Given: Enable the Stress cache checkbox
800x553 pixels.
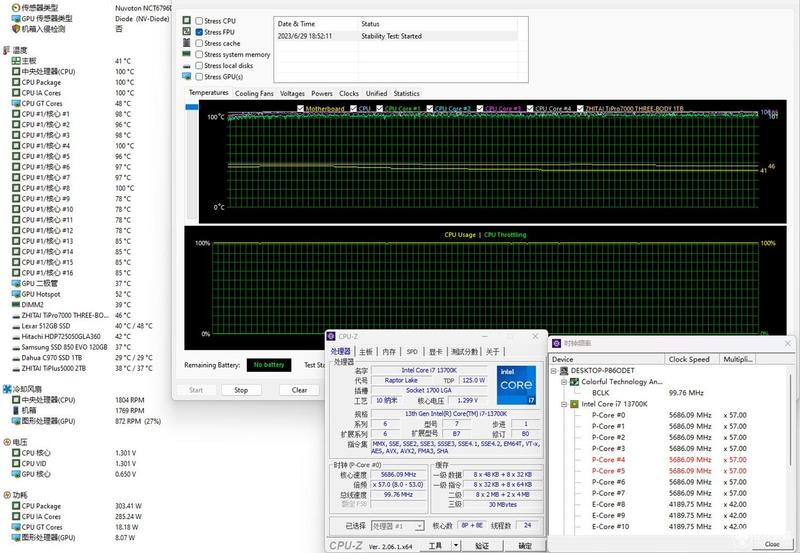Looking at the screenshot, I should (x=199, y=43).
